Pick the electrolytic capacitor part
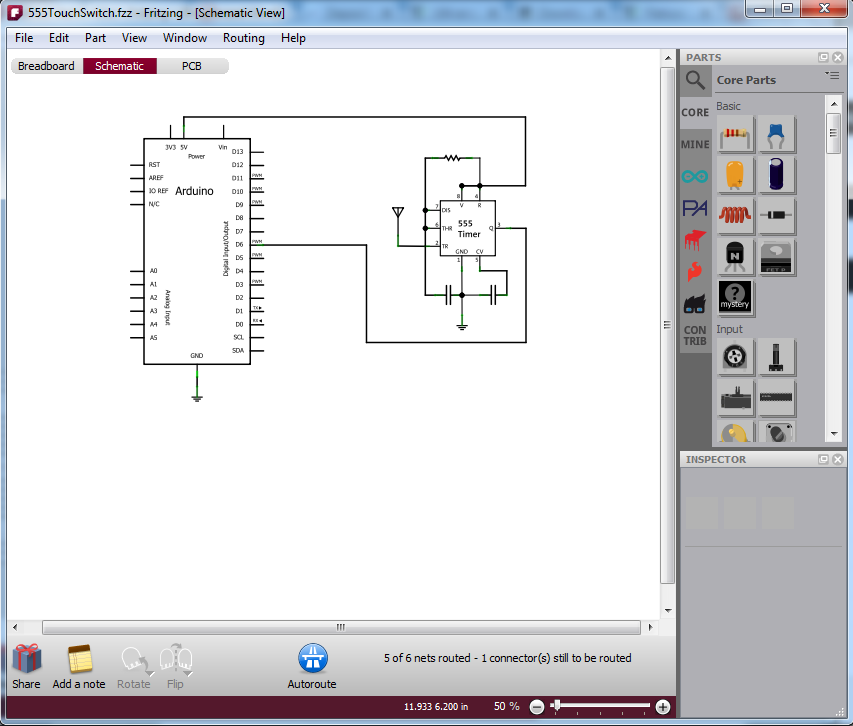Screen dimensions: 853x726 coord(777,175)
